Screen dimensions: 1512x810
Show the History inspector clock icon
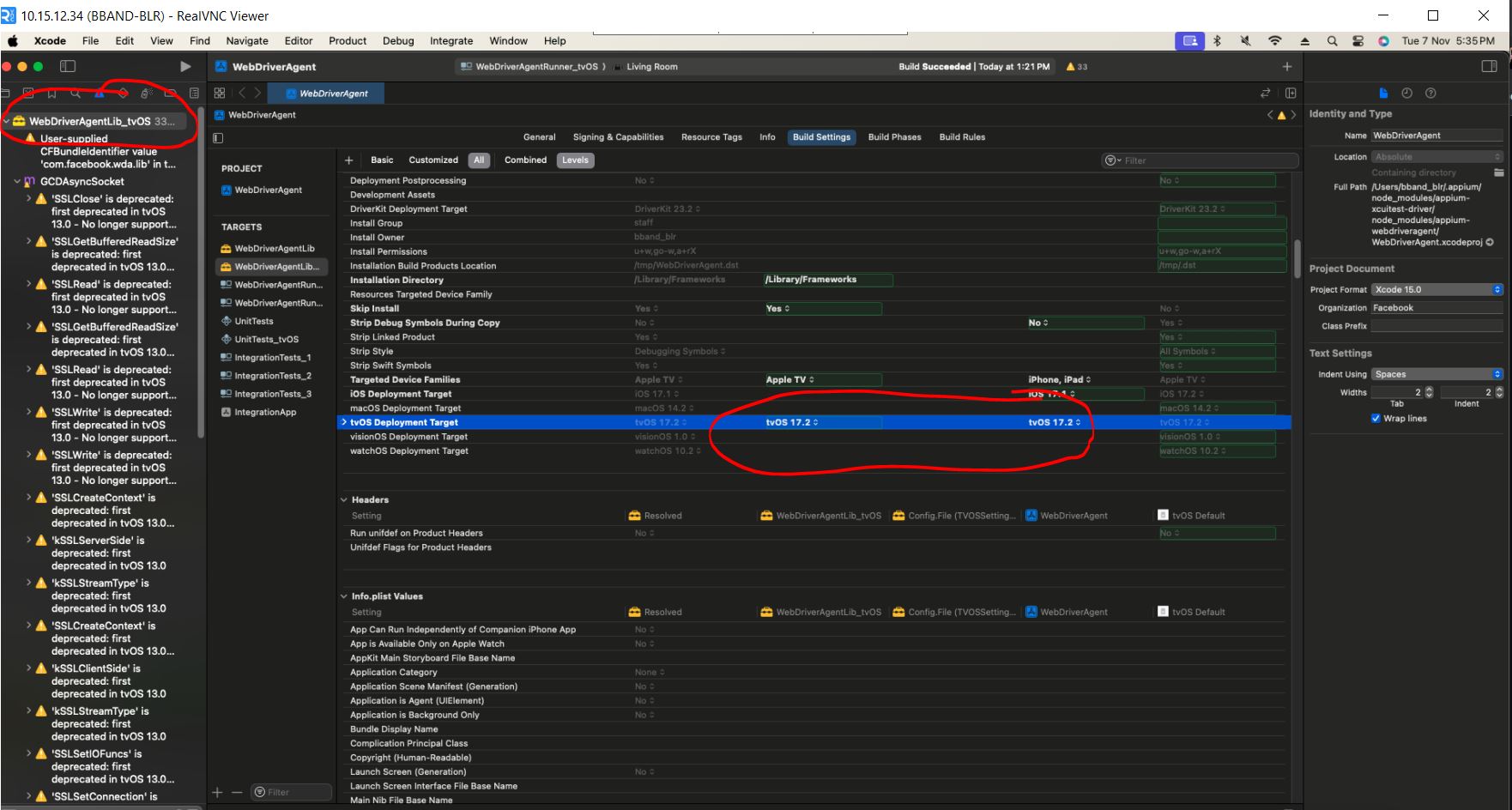point(1406,94)
